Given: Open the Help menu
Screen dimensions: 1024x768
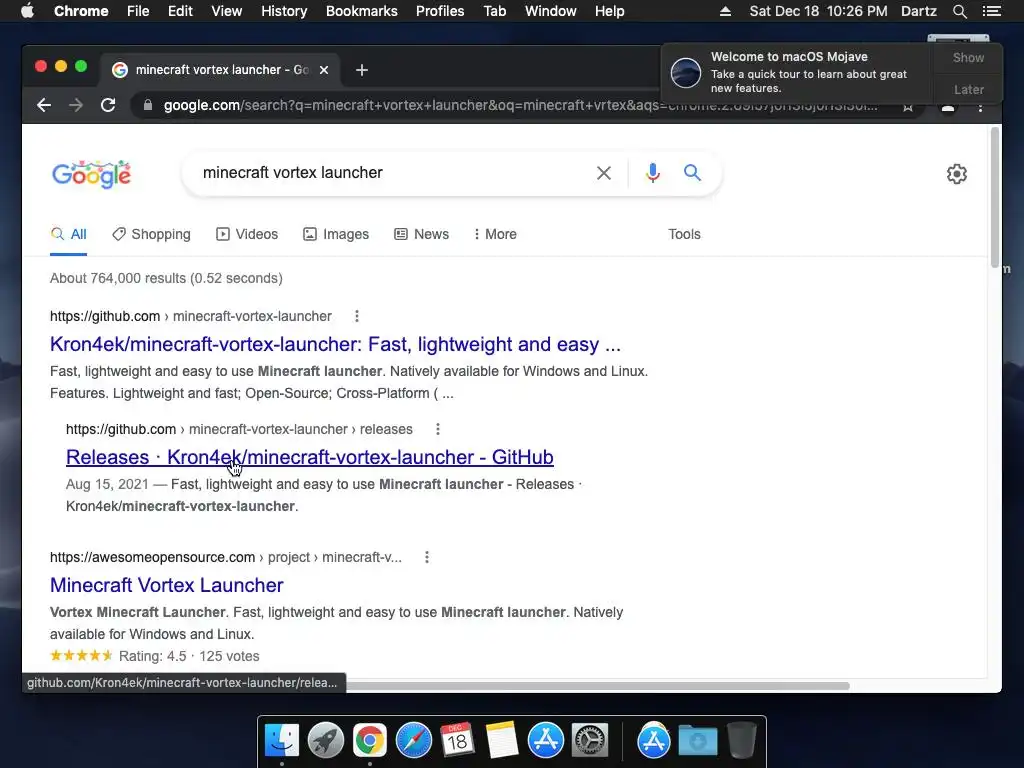Looking at the screenshot, I should click(609, 11).
